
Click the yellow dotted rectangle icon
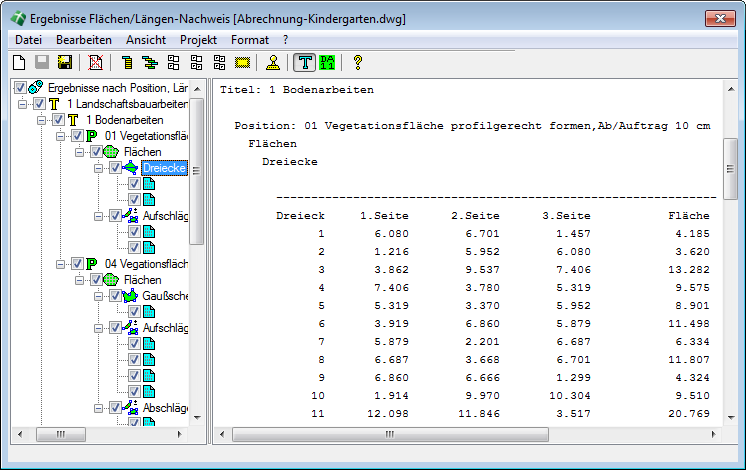coord(241,63)
